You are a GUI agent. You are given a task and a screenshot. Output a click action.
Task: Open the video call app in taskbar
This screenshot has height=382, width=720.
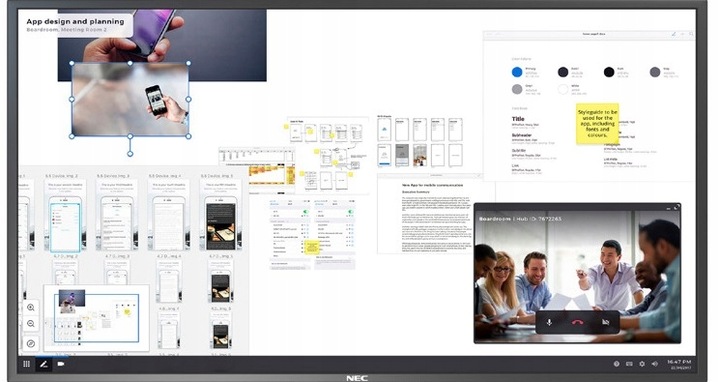coord(61,364)
